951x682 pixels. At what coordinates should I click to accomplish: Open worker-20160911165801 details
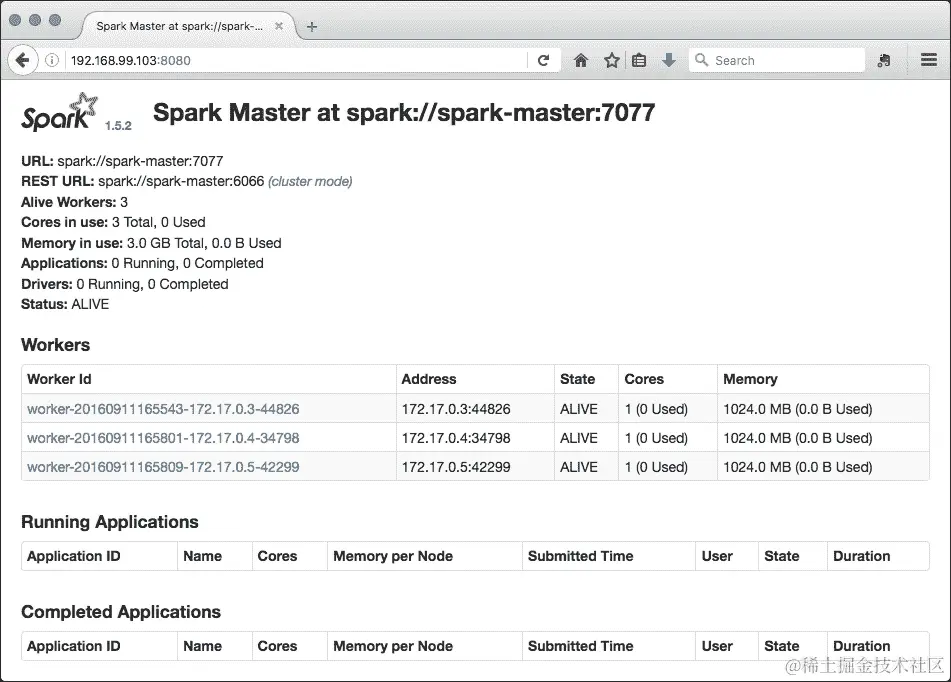coord(163,438)
